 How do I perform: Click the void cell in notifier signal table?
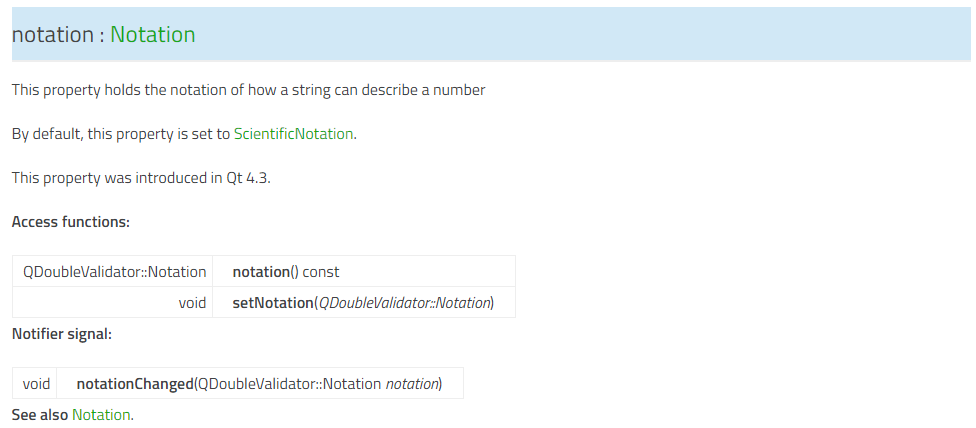pos(36,384)
